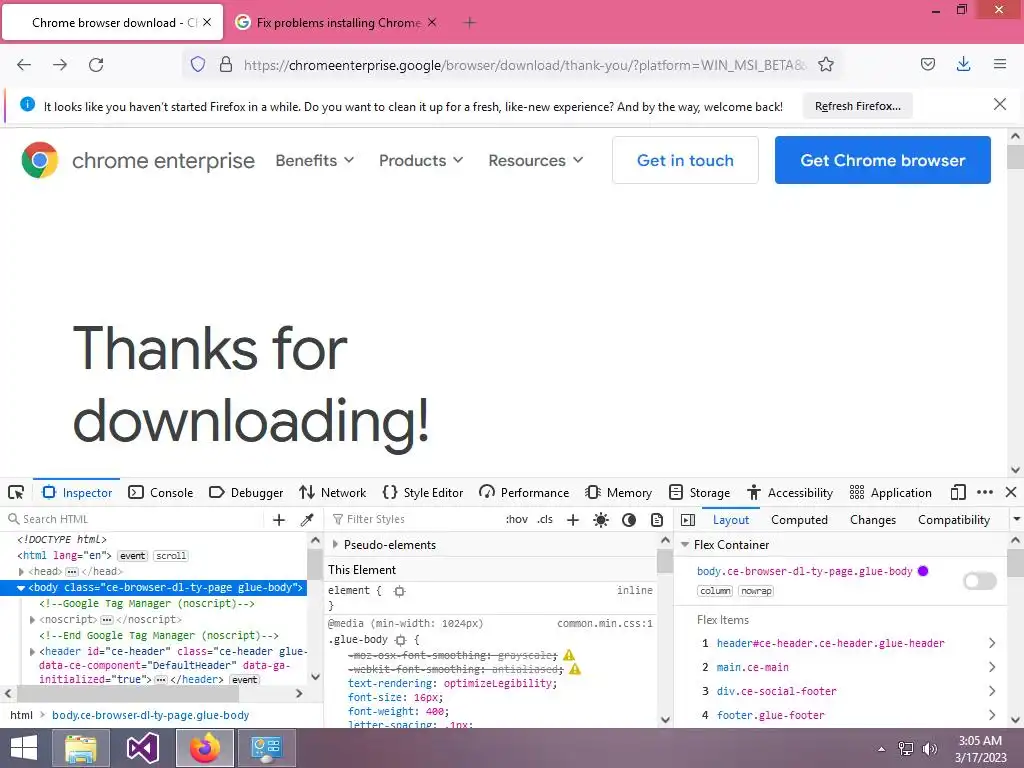Open the Application panel
The height and width of the screenshot is (768, 1024).
(x=890, y=492)
